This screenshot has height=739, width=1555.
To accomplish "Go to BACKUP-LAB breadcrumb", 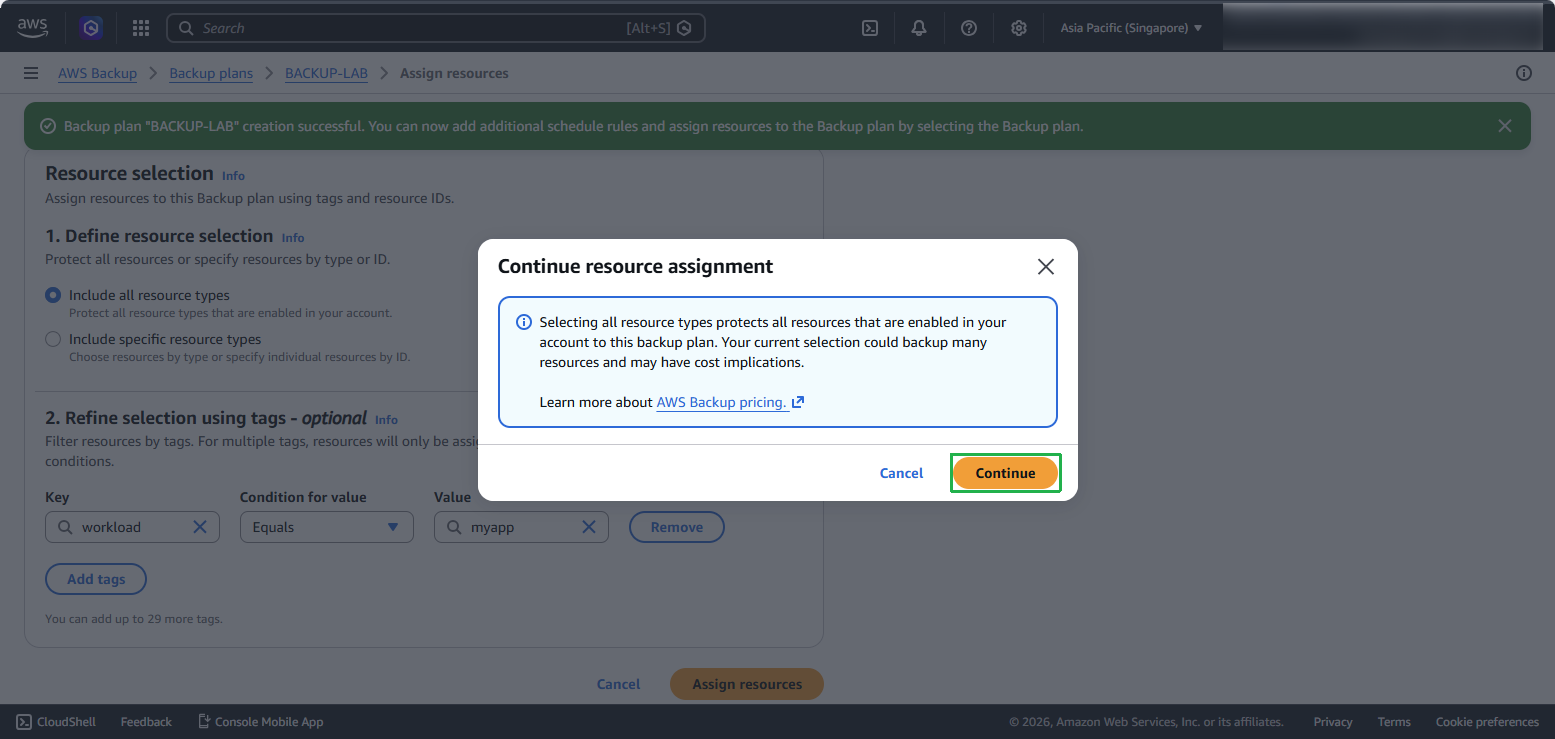I will coord(326,73).
